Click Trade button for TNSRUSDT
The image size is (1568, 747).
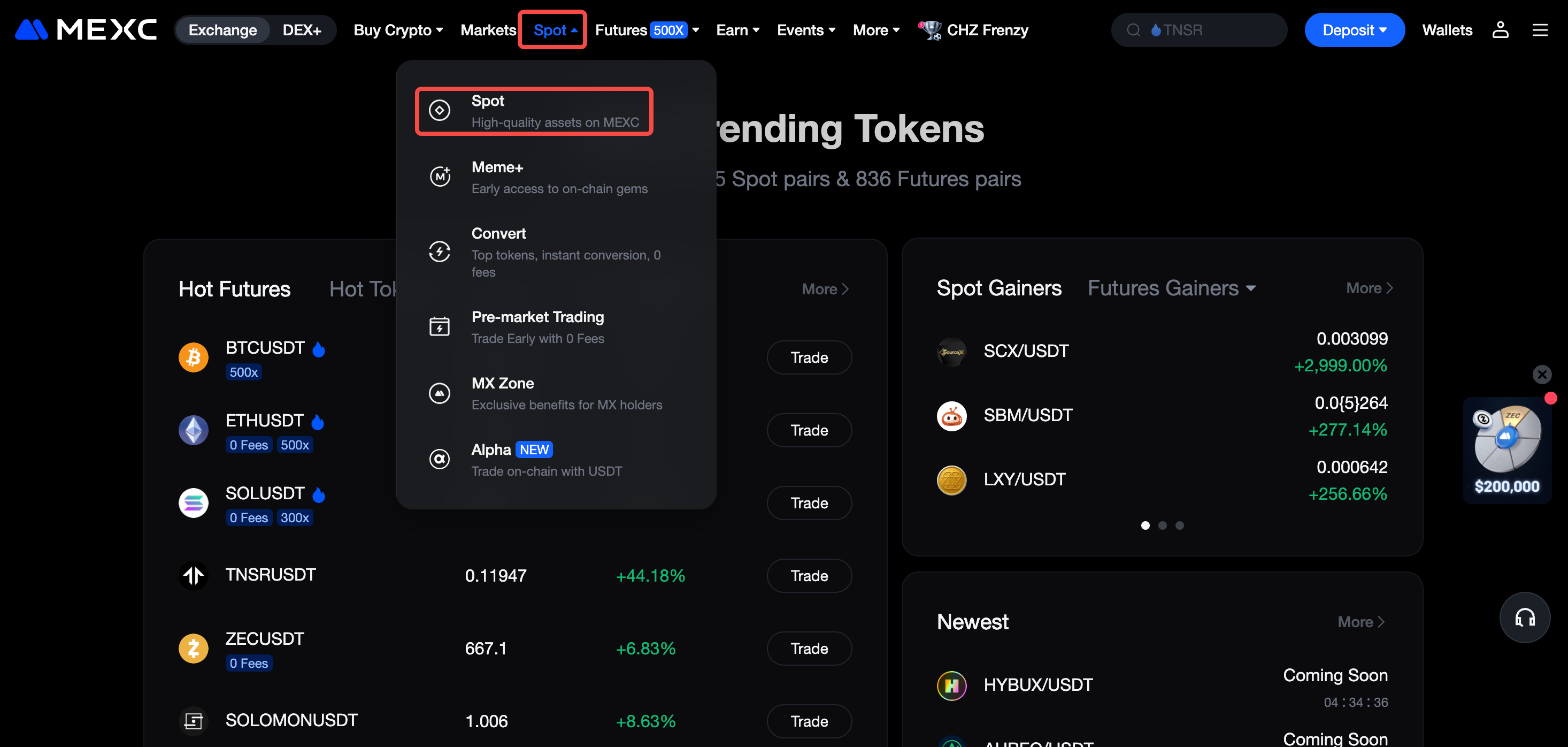coord(809,576)
